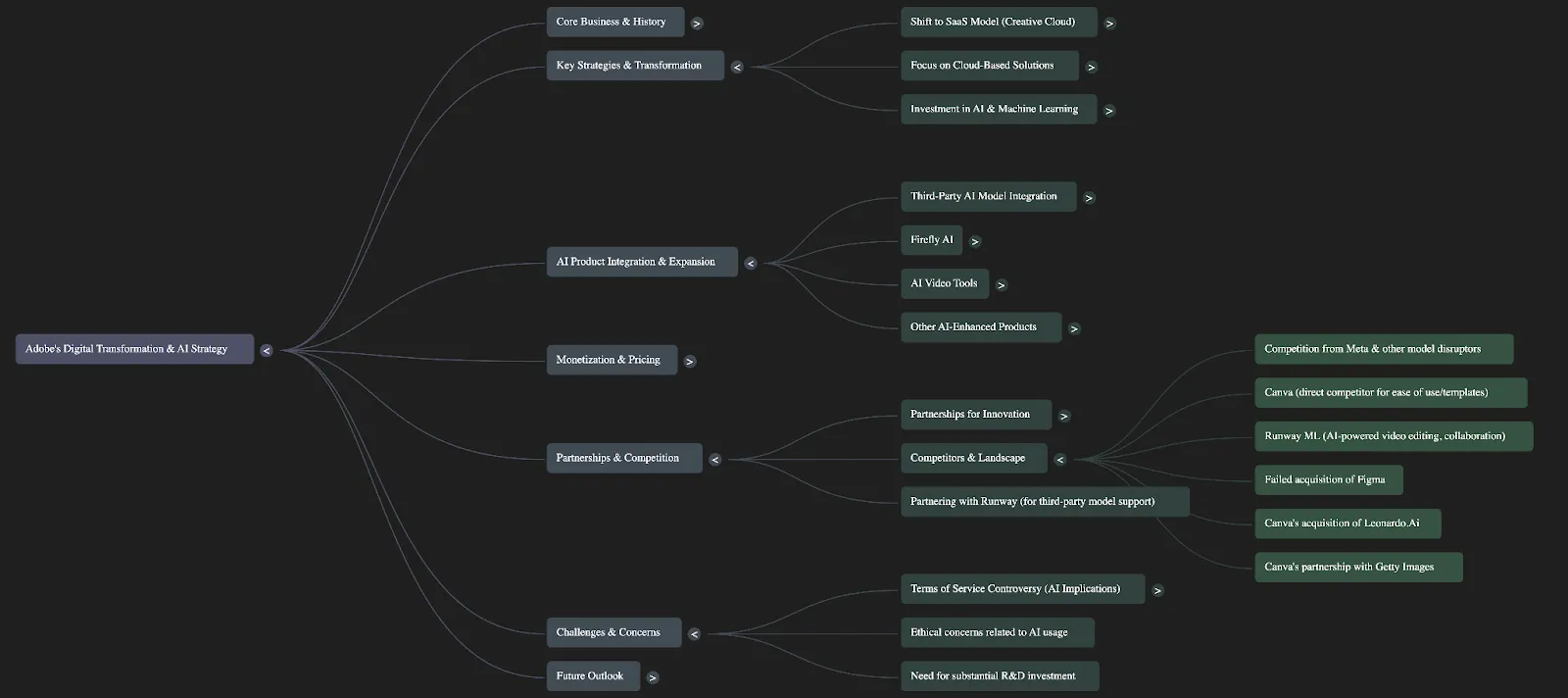This screenshot has height=698, width=1568.
Task: Select the Key Strategies & Transformation node
Action: tap(635, 66)
